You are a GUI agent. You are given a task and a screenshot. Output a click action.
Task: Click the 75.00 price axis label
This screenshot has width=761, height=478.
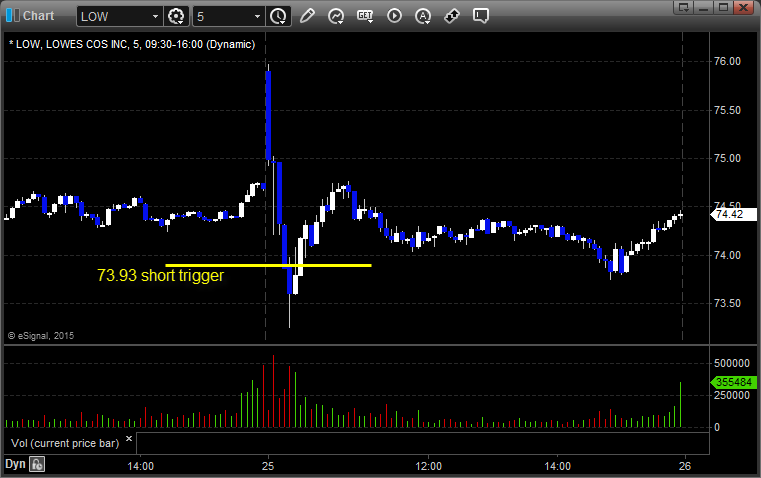click(x=727, y=158)
